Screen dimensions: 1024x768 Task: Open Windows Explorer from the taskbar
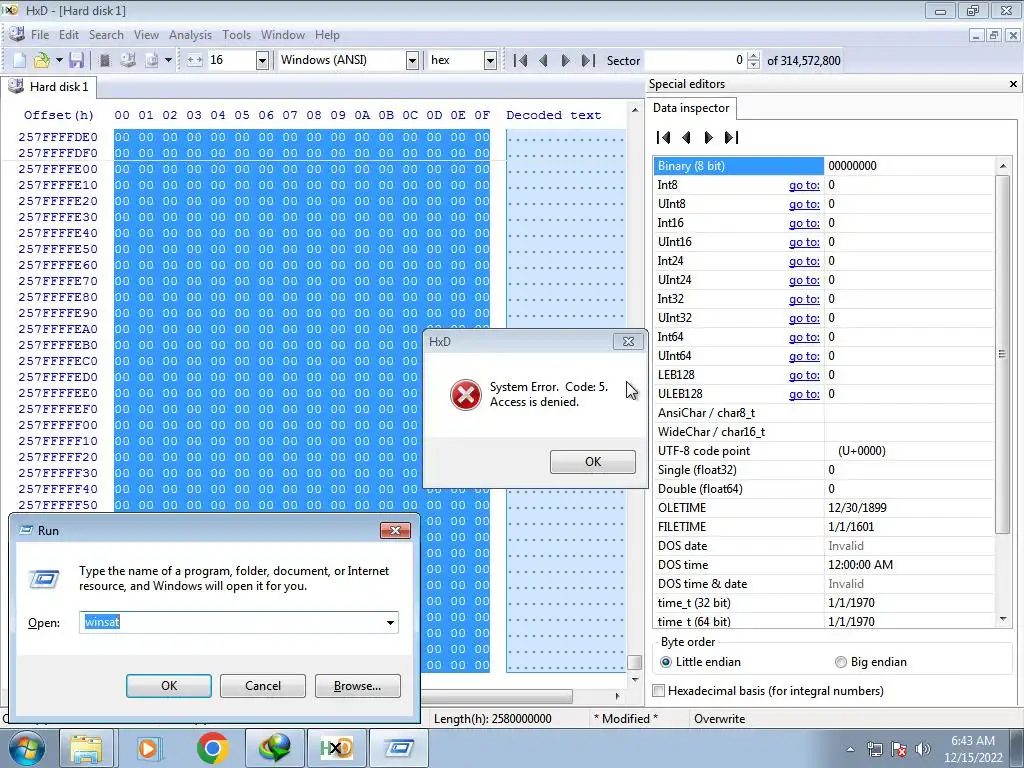click(x=86, y=748)
